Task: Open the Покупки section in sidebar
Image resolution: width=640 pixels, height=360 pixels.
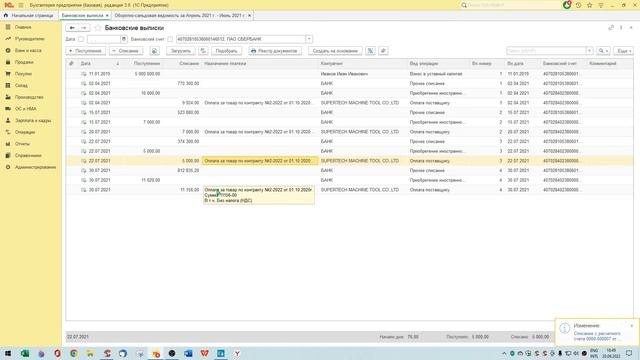Action: [23, 74]
